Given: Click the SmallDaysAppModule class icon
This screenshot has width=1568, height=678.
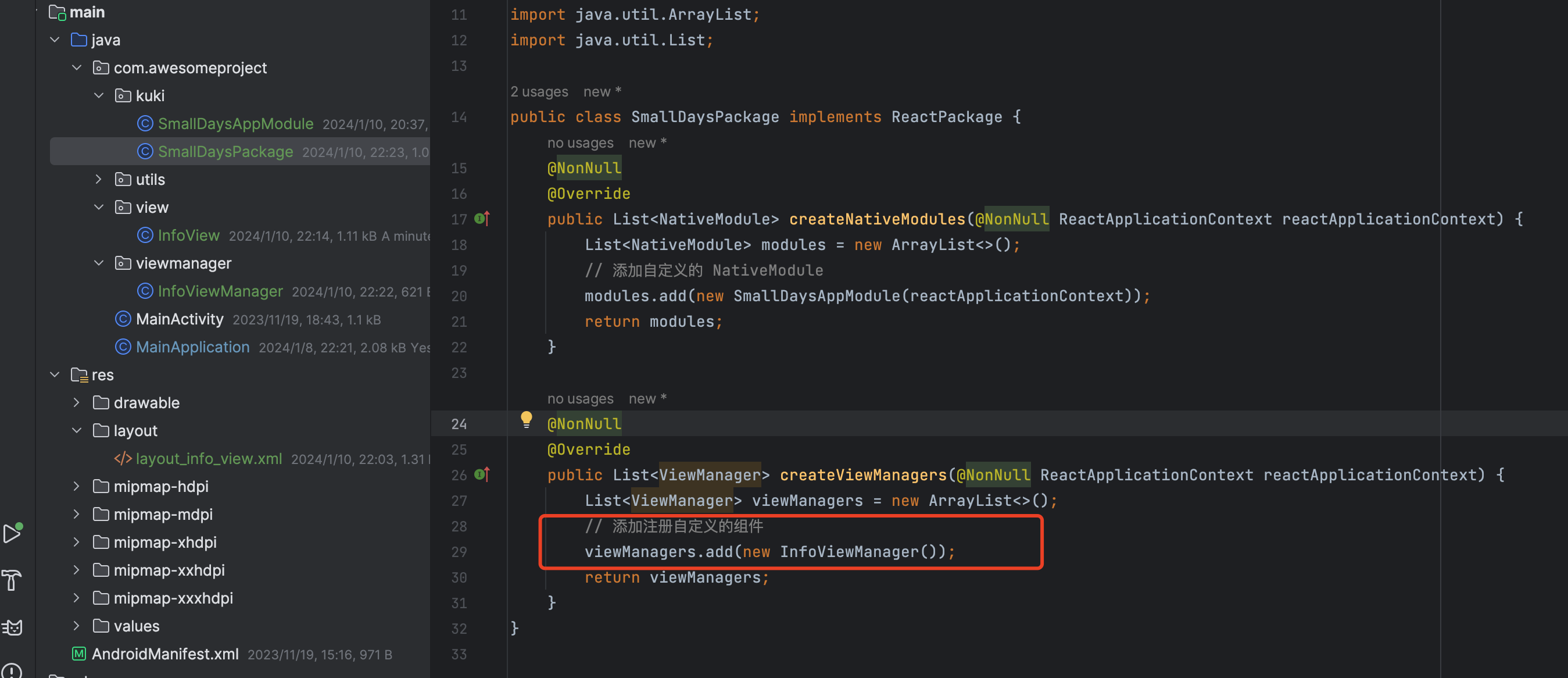Looking at the screenshot, I should 145,124.
